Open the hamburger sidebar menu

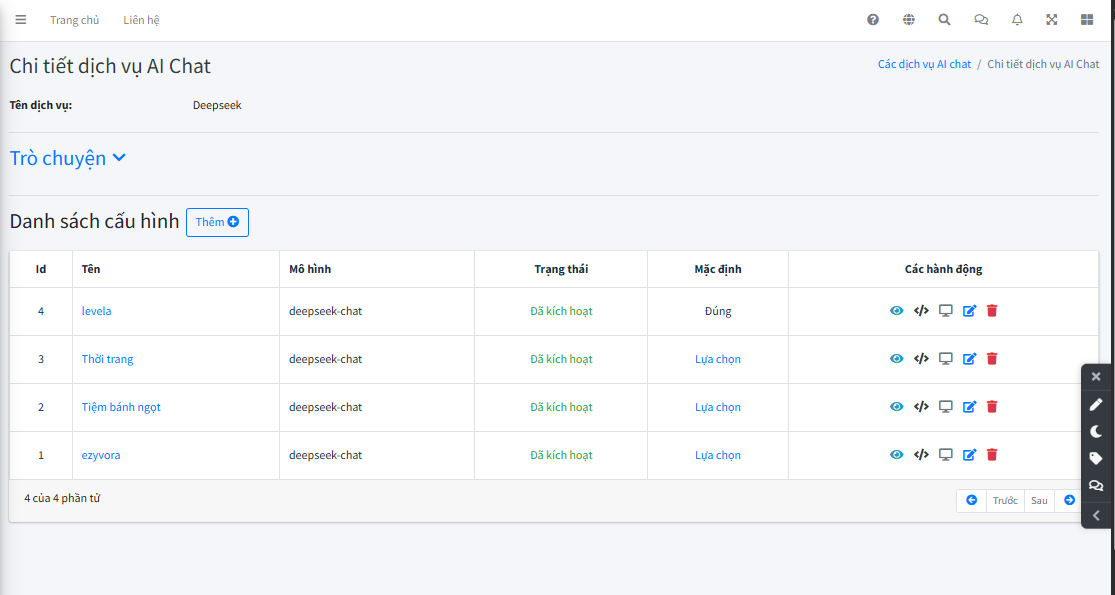click(x=21, y=20)
